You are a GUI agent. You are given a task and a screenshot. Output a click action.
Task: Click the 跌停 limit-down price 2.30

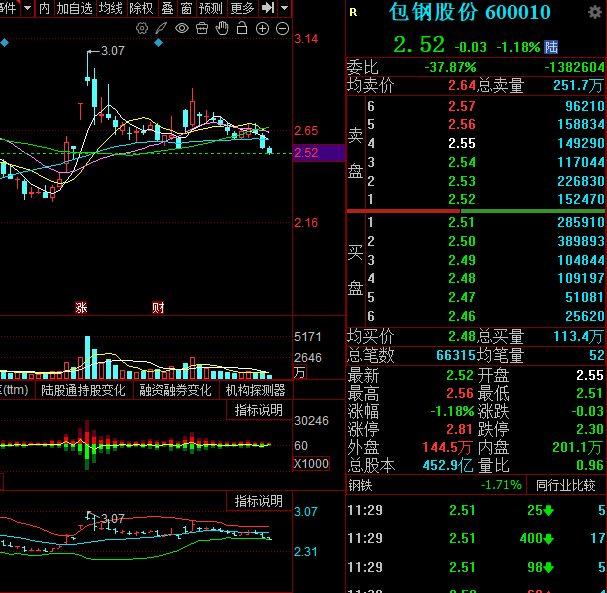(590, 429)
